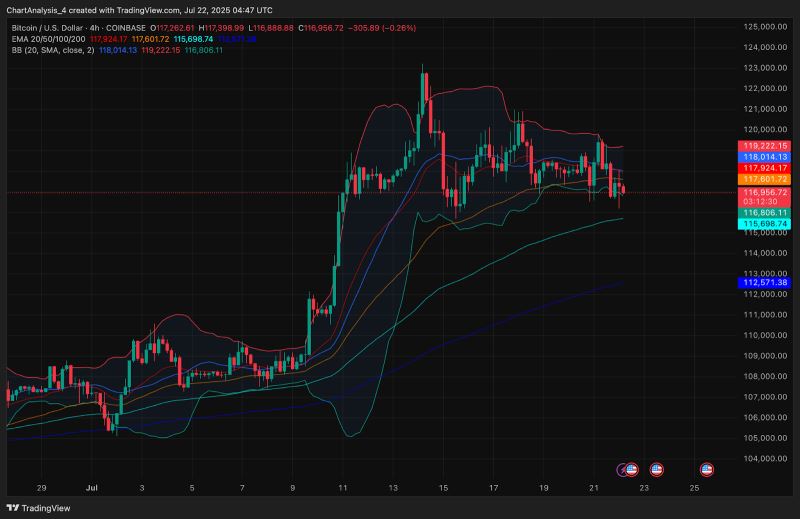Screen dimensions: 800x519
Task: Click date 13 on the time axis
Action: click(393, 489)
